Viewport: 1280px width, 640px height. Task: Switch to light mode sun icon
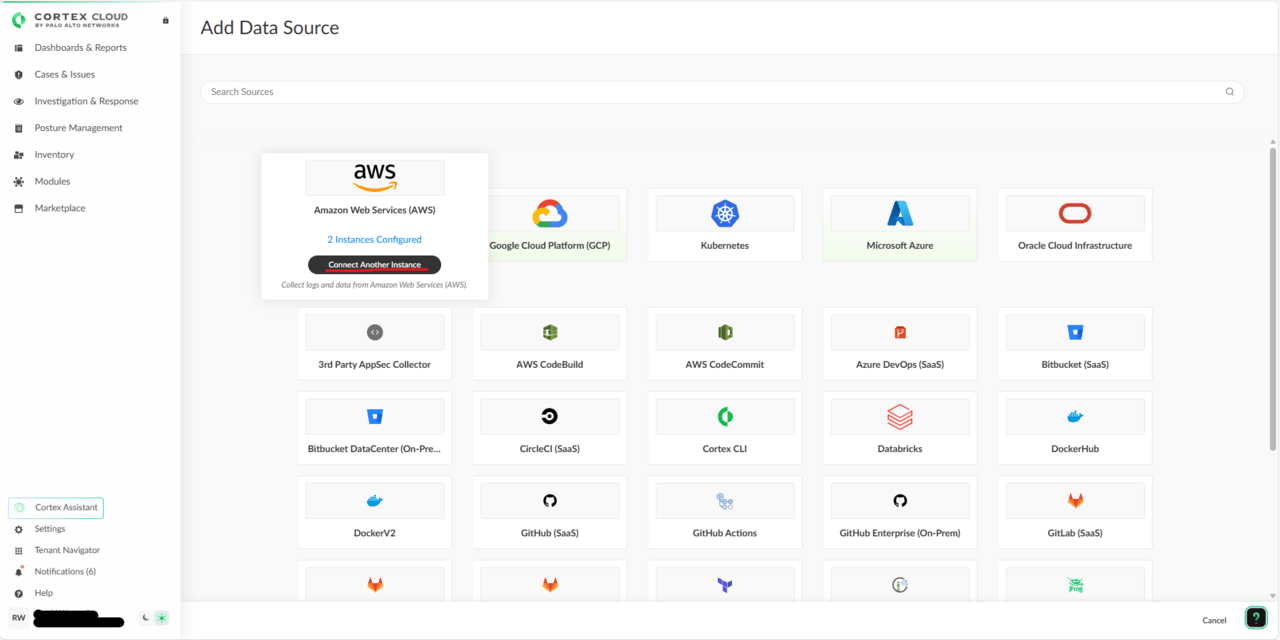(162, 618)
